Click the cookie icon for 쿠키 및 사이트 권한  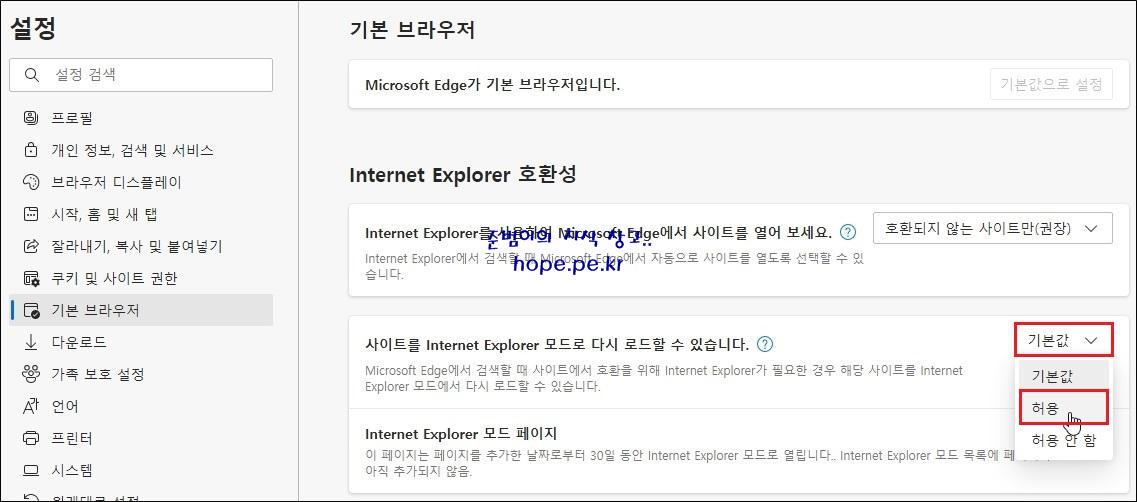coord(31,278)
